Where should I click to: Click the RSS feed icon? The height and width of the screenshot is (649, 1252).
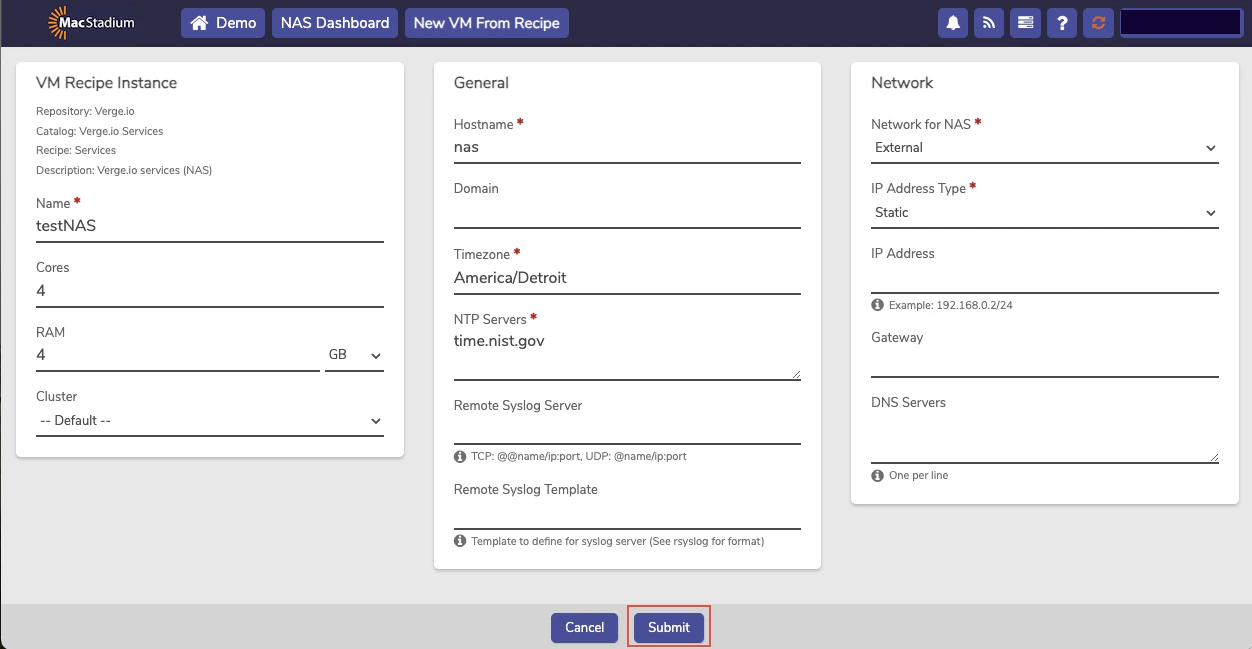point(989,22)
